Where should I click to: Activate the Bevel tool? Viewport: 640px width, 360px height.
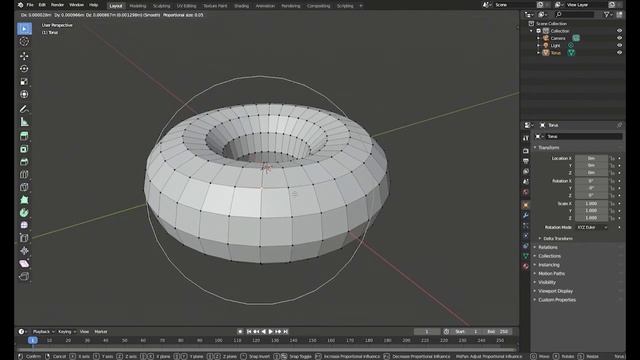pyautogui.click(x=24, y=162)
